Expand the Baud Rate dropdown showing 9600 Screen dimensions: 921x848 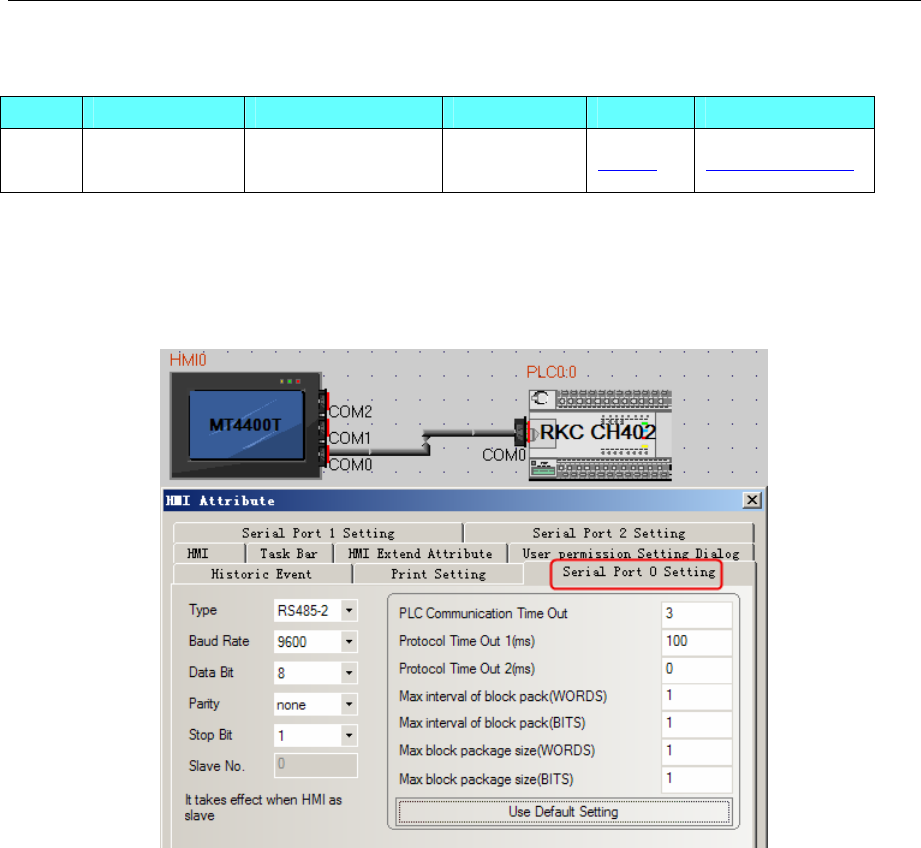coord(349,642)
